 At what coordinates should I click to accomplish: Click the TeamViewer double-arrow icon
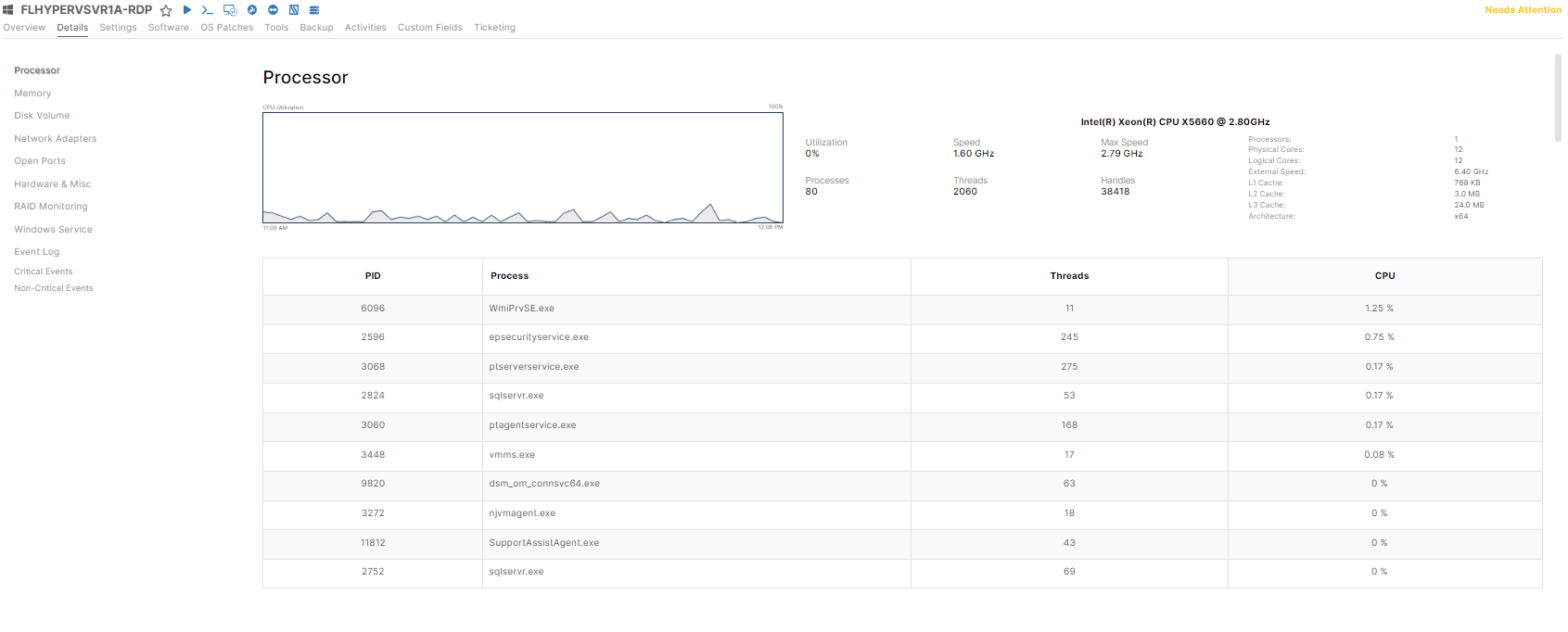pos(274,10)
